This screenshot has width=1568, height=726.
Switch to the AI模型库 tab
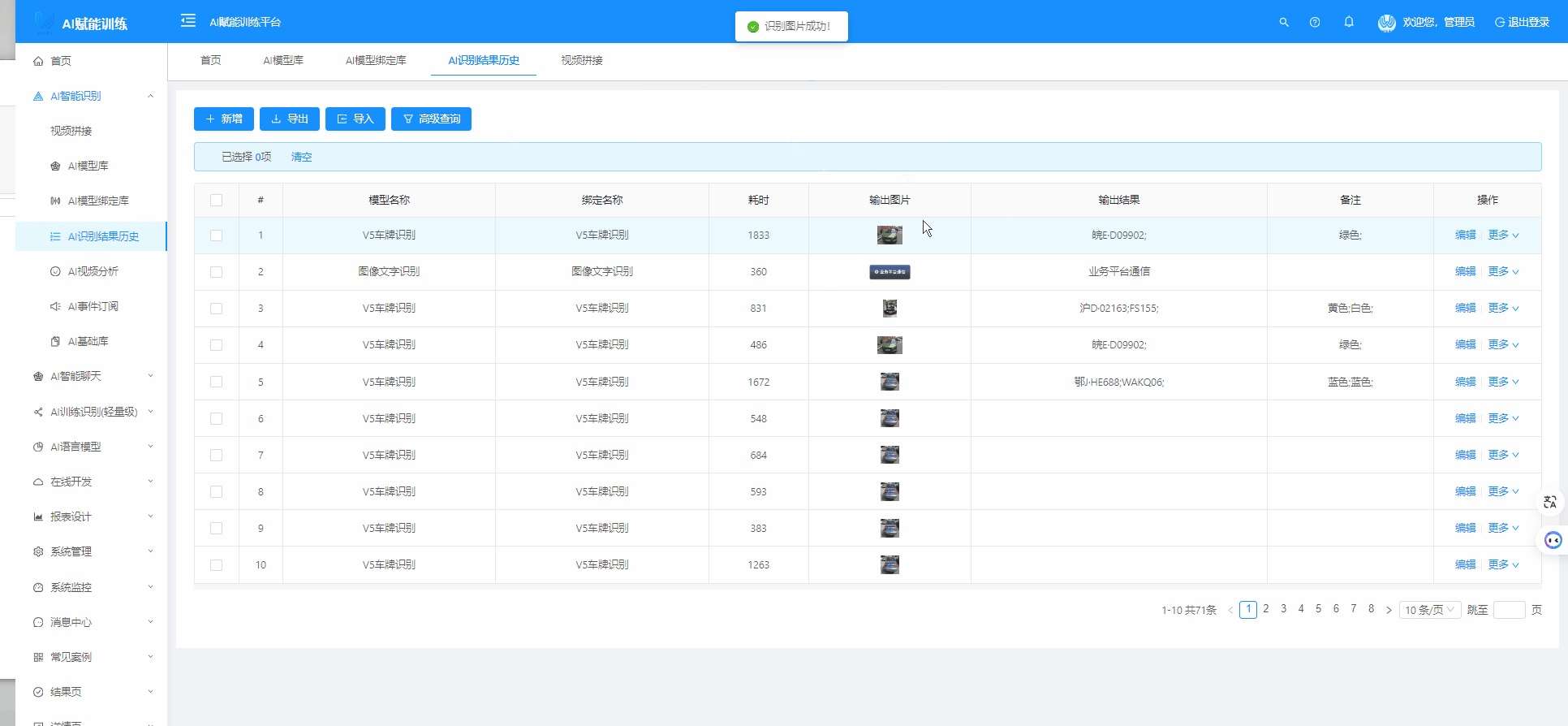click(283, 60)
